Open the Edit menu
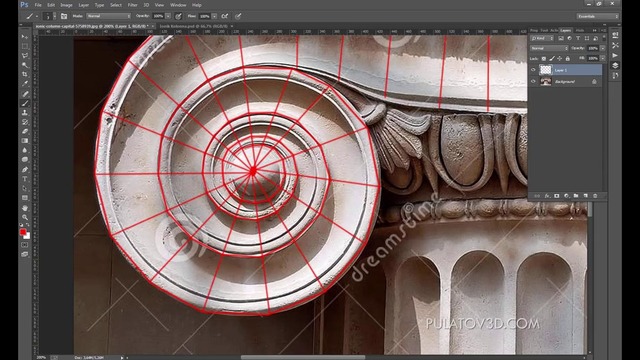The image size is (640, 360). tap(51, 5)
